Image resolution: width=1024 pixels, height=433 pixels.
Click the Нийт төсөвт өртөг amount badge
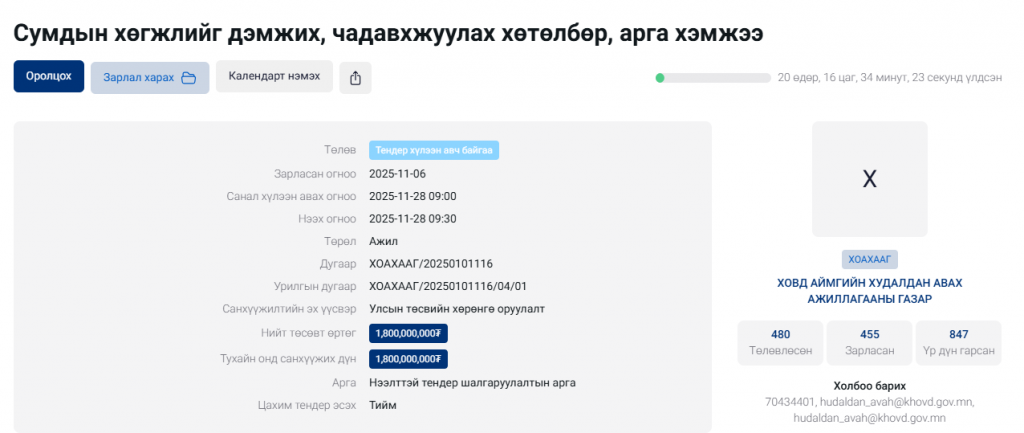(x=408, y=334)
